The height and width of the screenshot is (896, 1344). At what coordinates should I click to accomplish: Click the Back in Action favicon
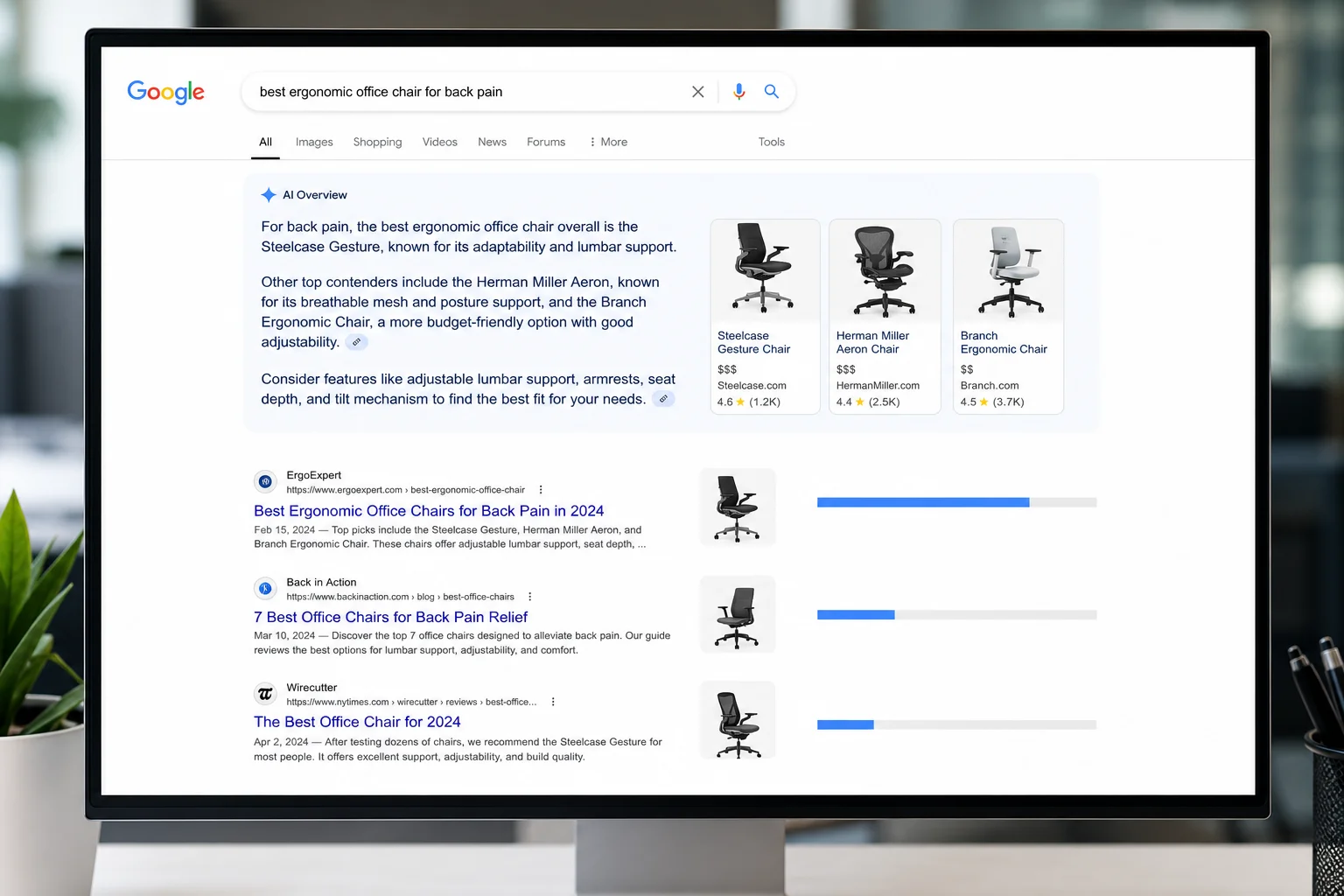pyautogui.click(x=265, y=589)
